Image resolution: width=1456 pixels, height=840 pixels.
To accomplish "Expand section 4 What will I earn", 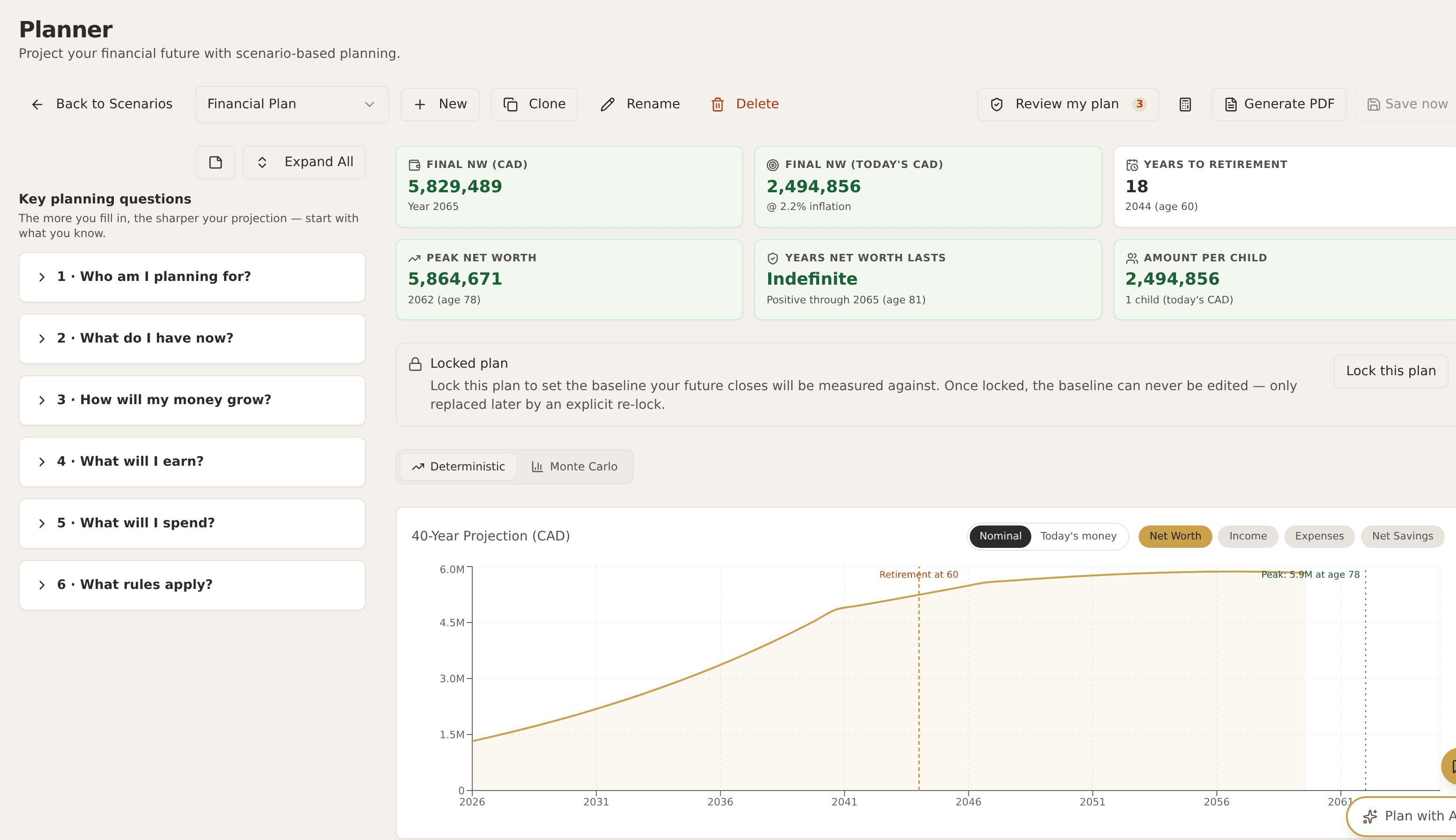I will tap(192, 462).
